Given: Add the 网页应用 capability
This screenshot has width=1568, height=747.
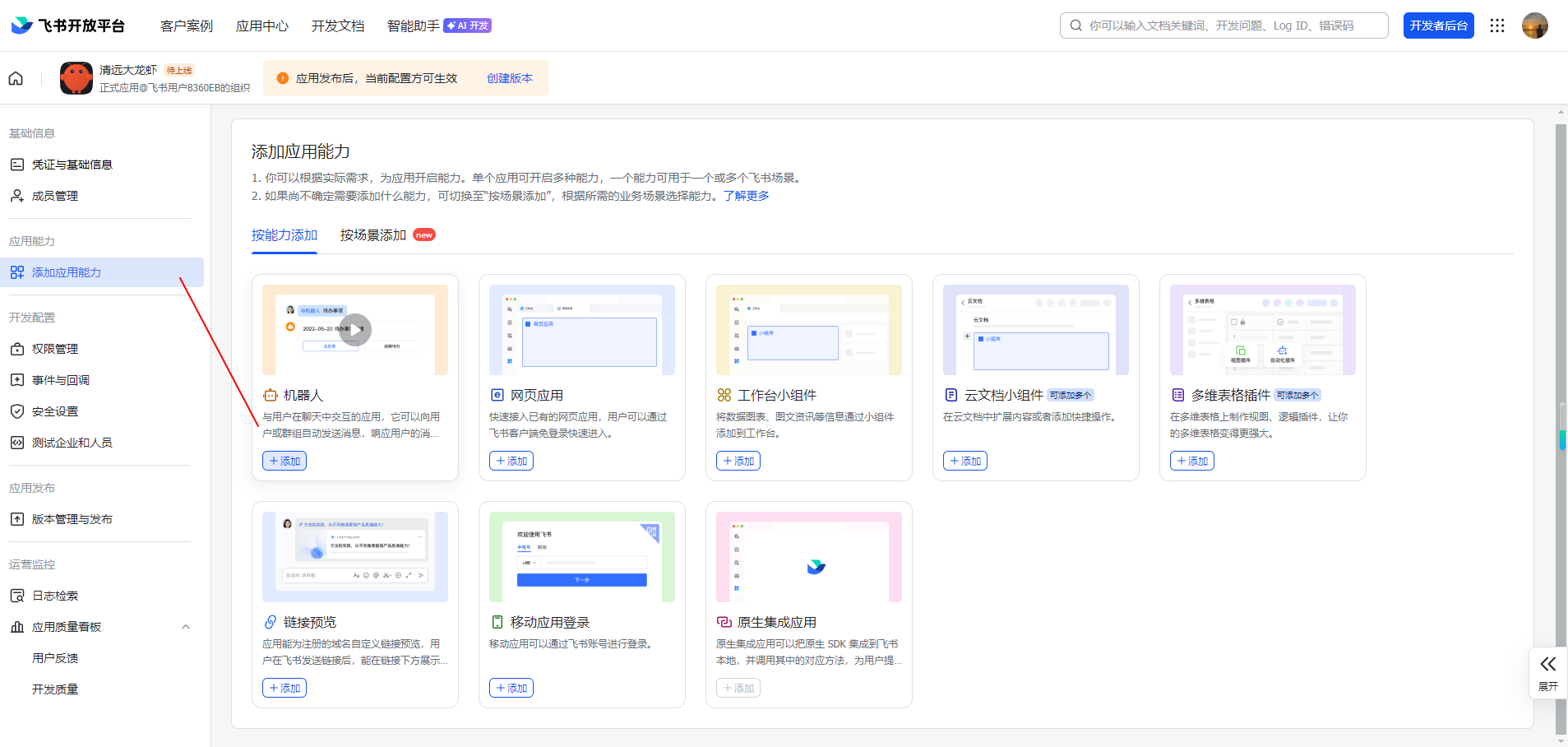Looking at the screenshot, I should coord(511,460).
